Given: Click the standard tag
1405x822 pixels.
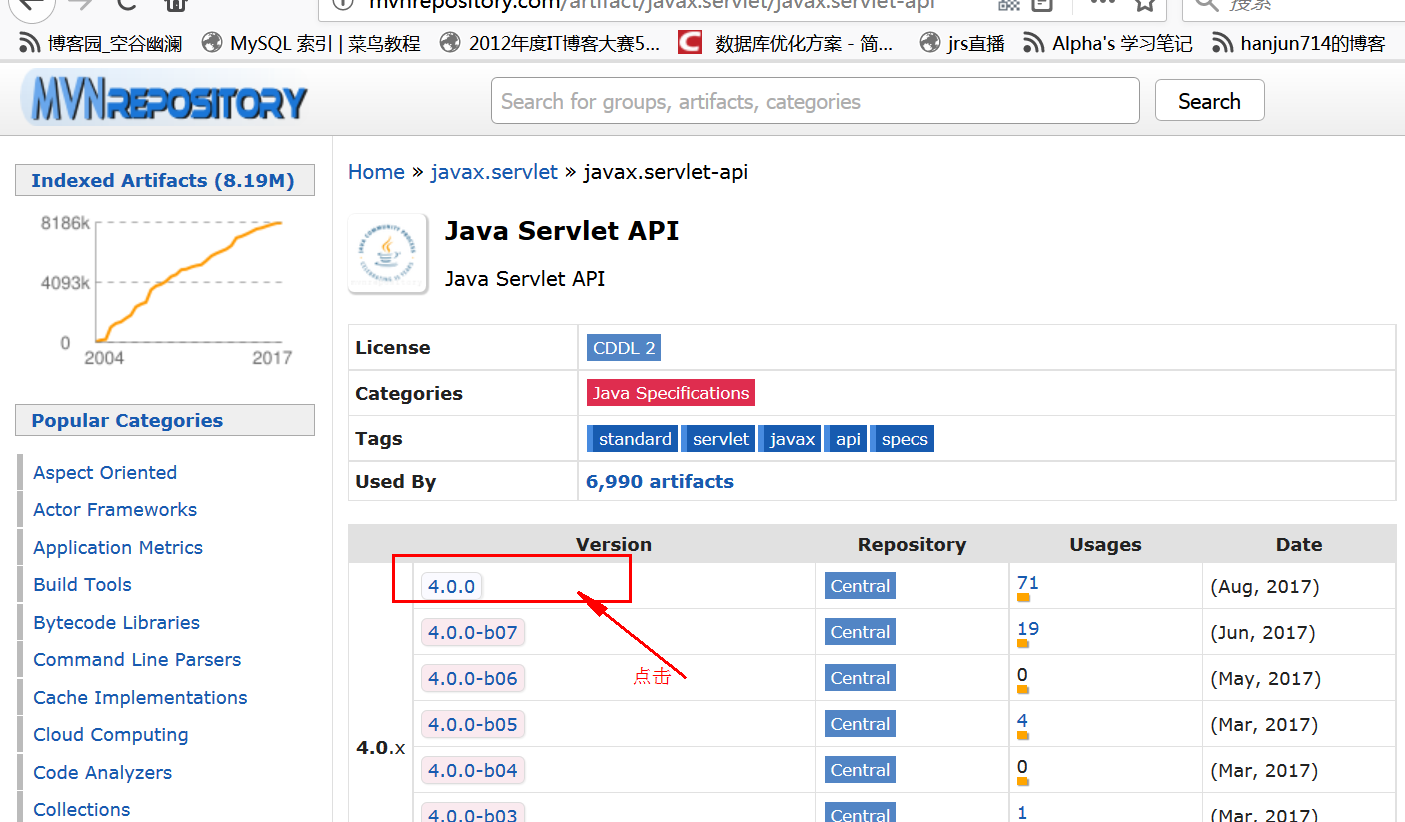Looking at the screenshot, I should [633, 439].
